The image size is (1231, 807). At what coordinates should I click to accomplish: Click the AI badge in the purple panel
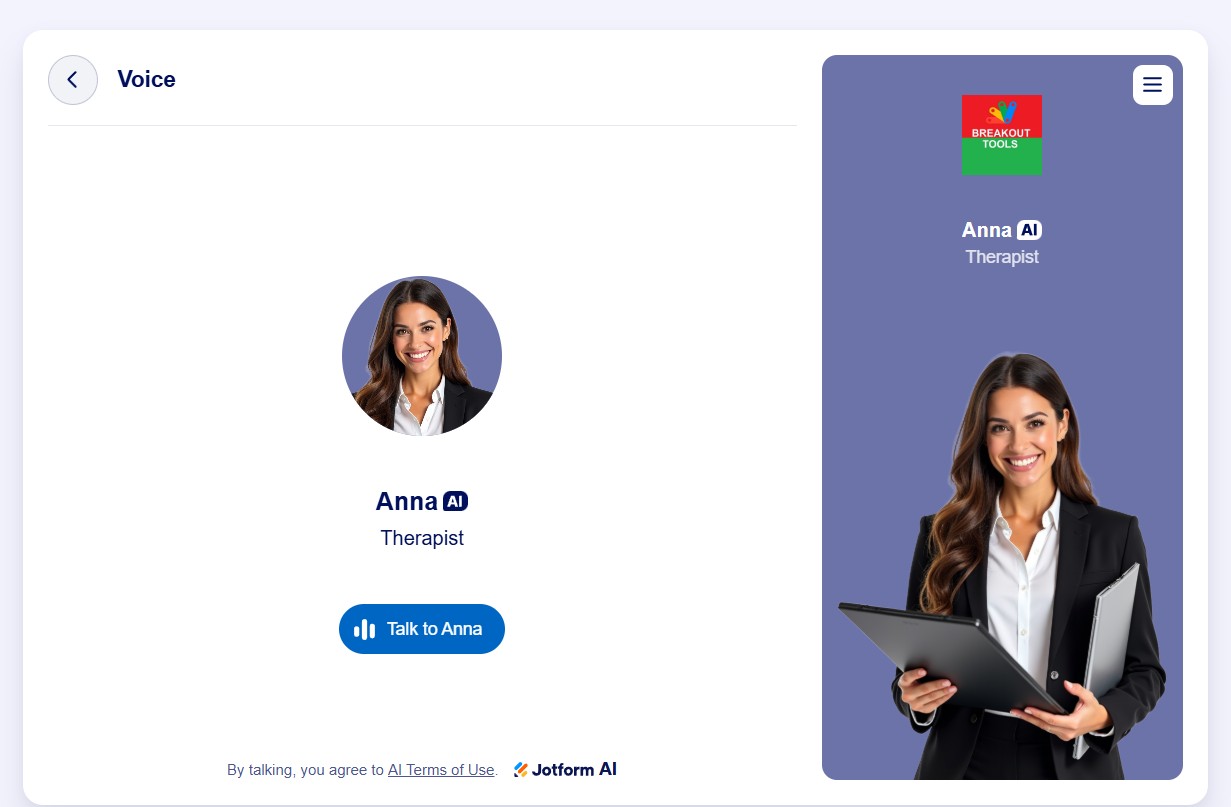[1029, 230]
